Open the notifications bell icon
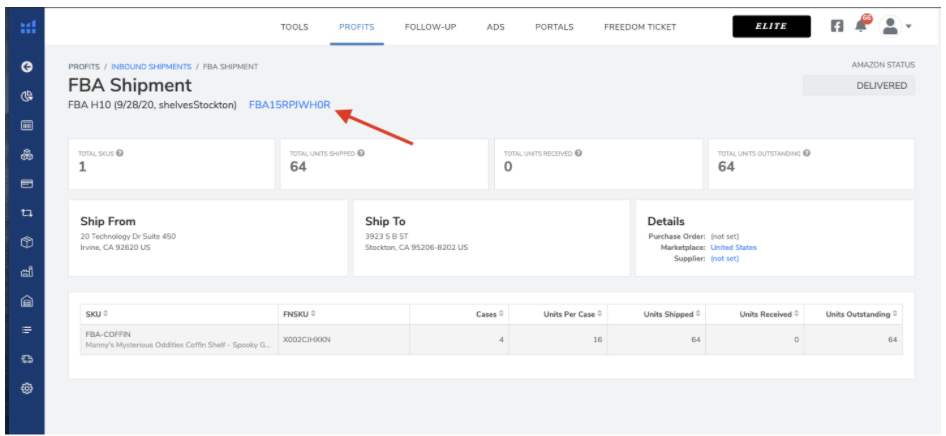 (x=861, y=26)
